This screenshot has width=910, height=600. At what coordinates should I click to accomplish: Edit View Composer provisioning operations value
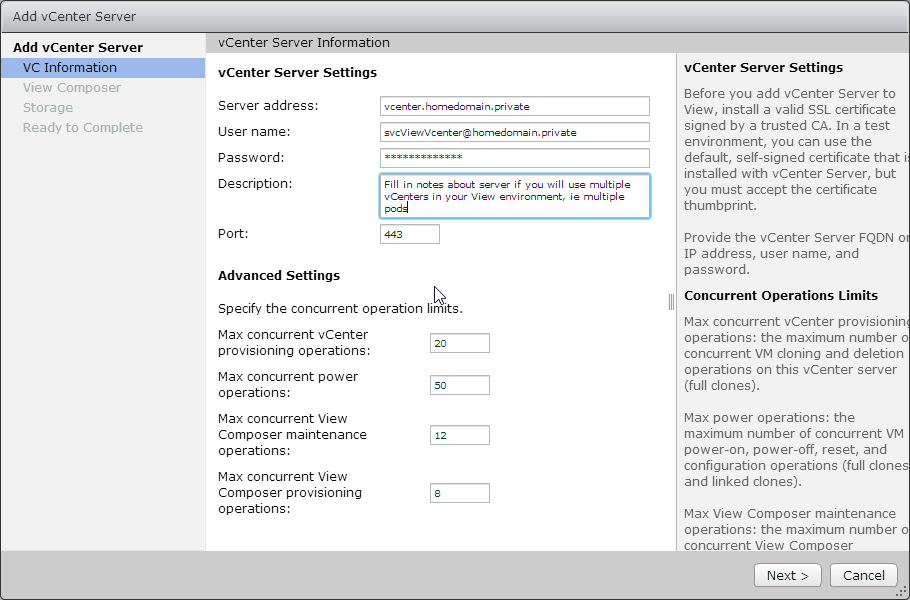(x=460, y=493)
